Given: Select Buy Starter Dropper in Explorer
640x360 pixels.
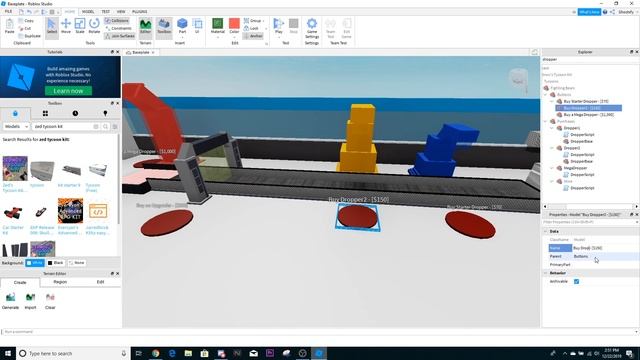Looking at the screenshot, I should coord(586,101).
